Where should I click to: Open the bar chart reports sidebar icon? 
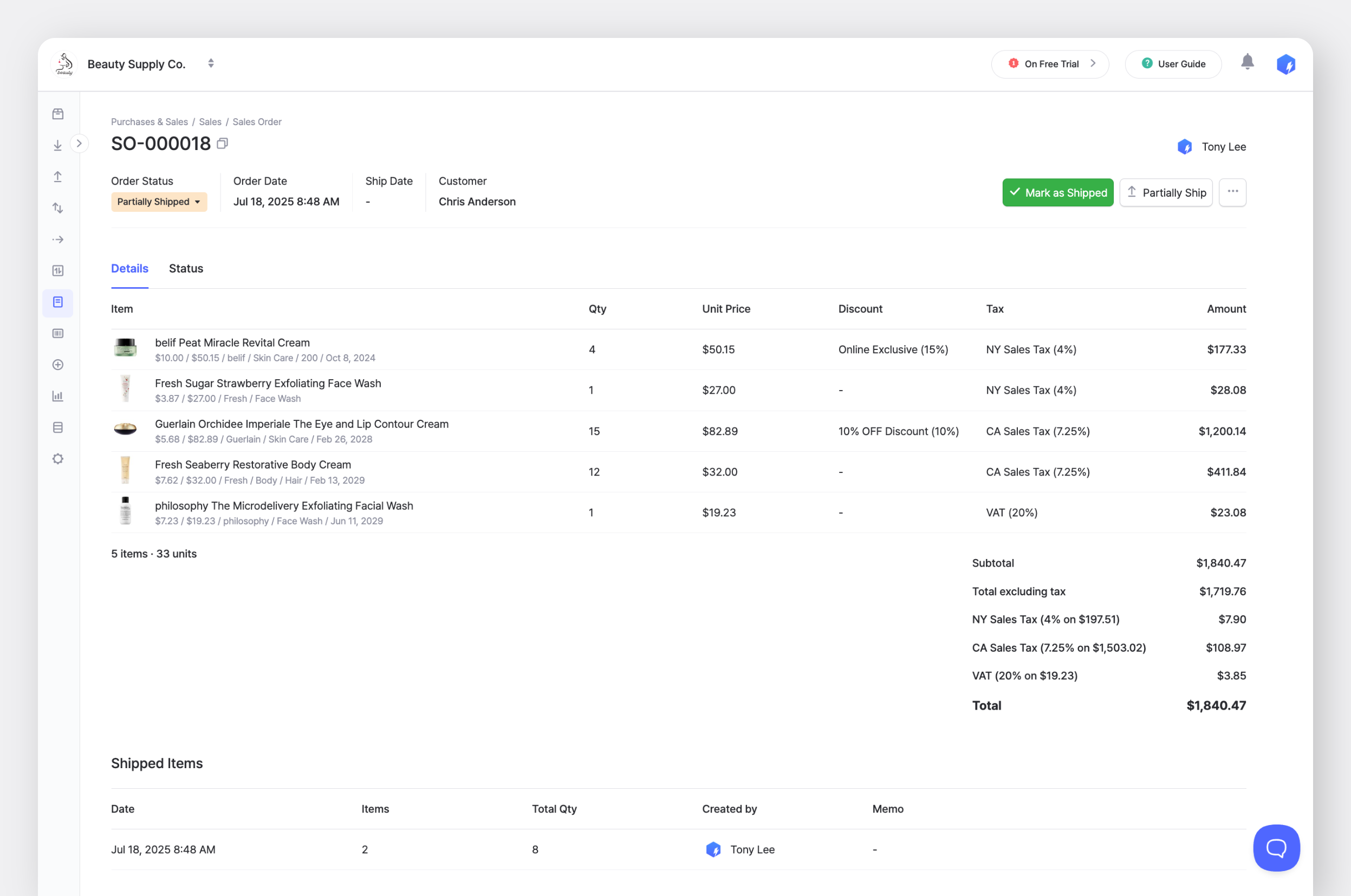(x=58, y=396)
